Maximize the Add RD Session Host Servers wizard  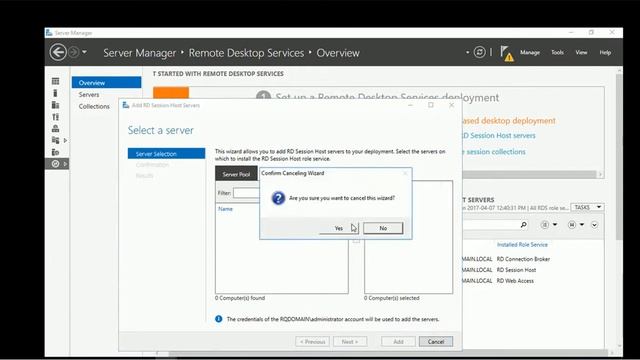431,105
